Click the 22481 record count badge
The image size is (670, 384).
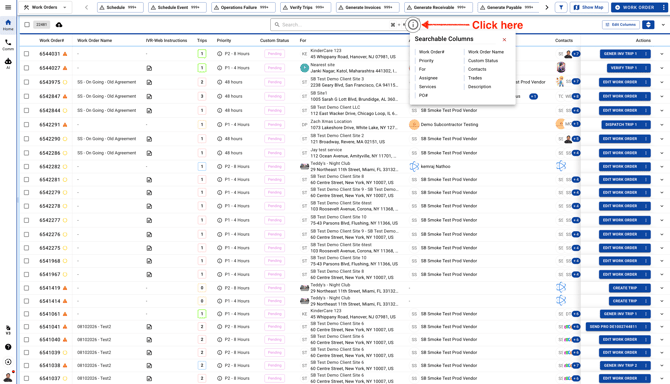click(x=41, y=25)
